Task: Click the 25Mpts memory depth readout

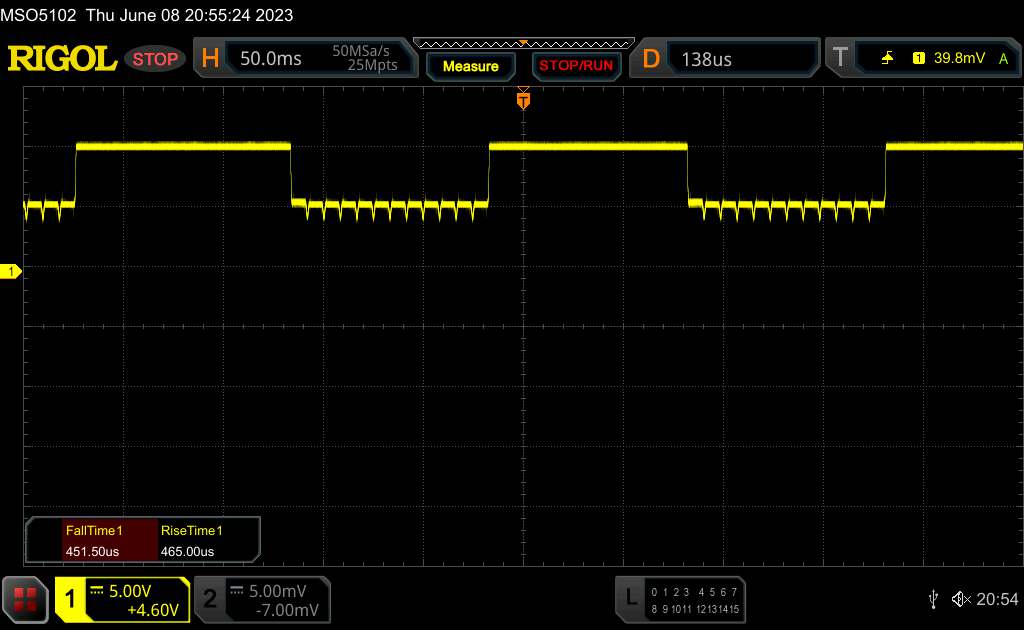Action: click(x=372, y=65)
